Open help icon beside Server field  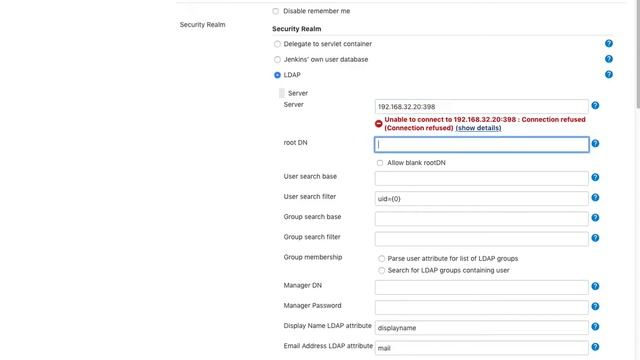(x=595, y=106)
